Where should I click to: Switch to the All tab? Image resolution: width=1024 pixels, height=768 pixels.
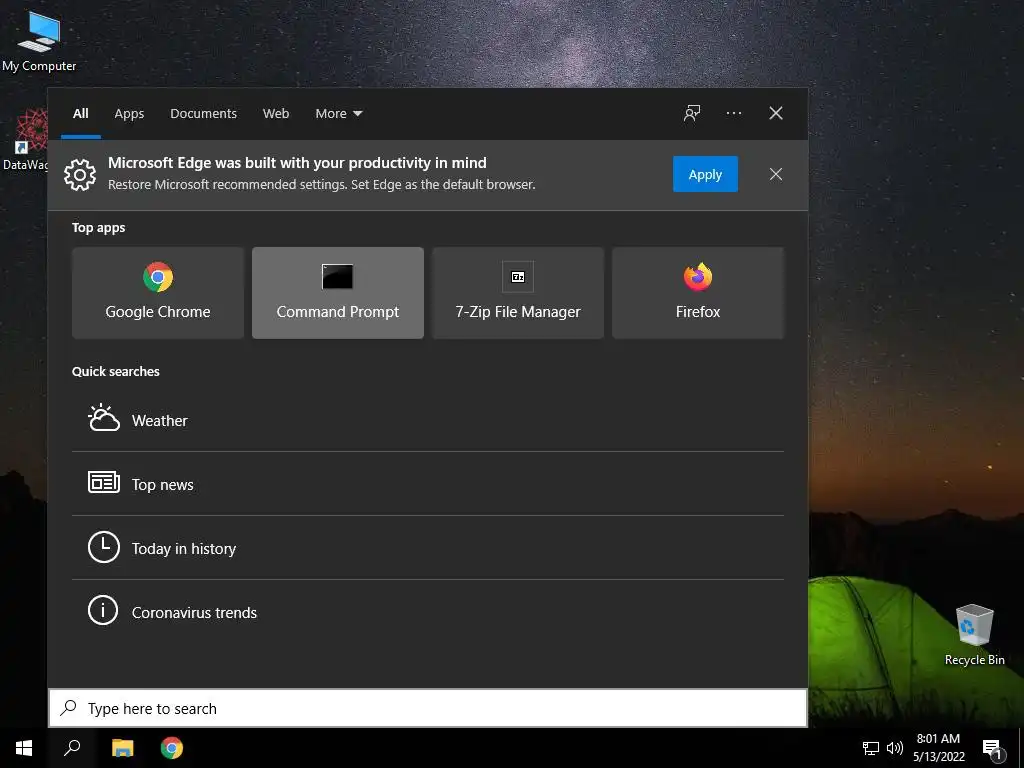[x=80, y=114]
